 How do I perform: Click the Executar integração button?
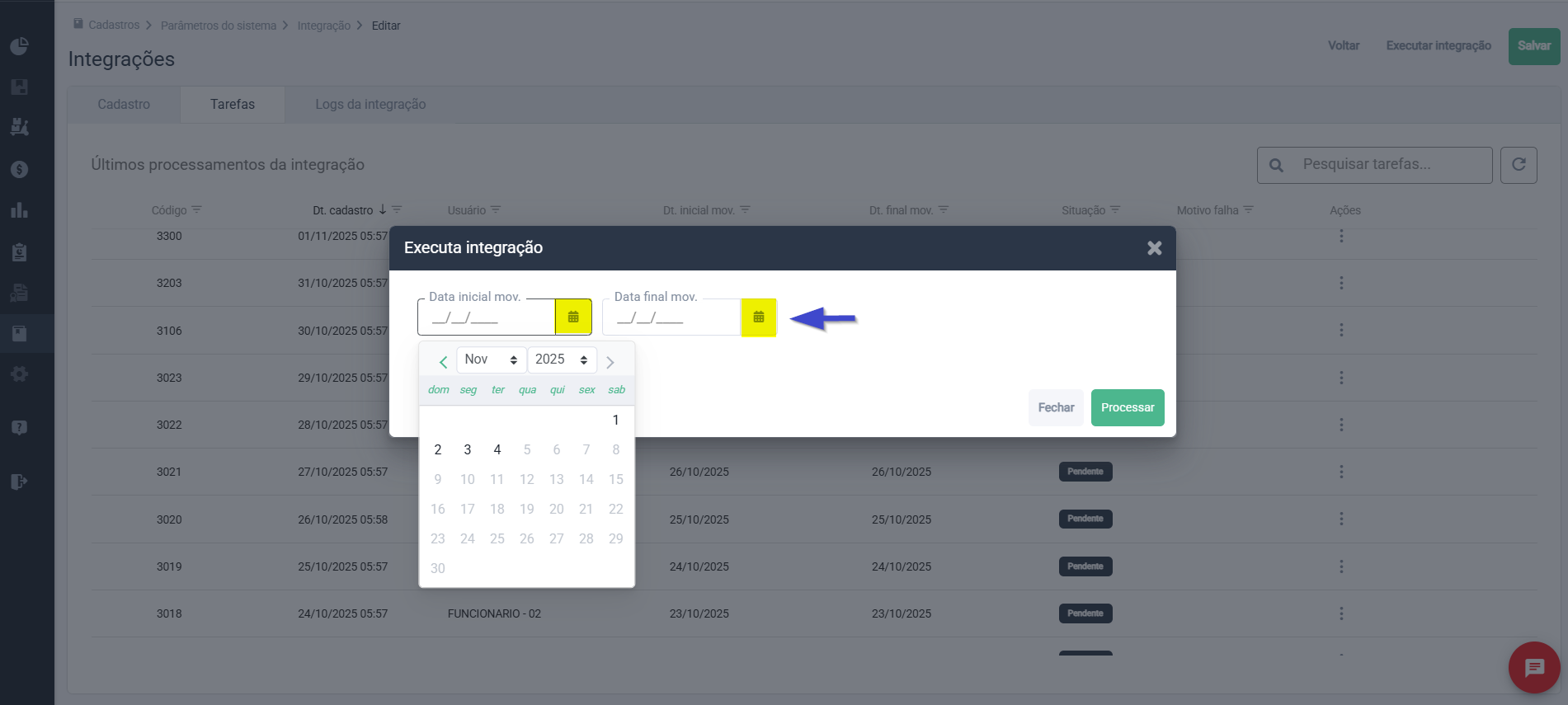click(1439, 45)
